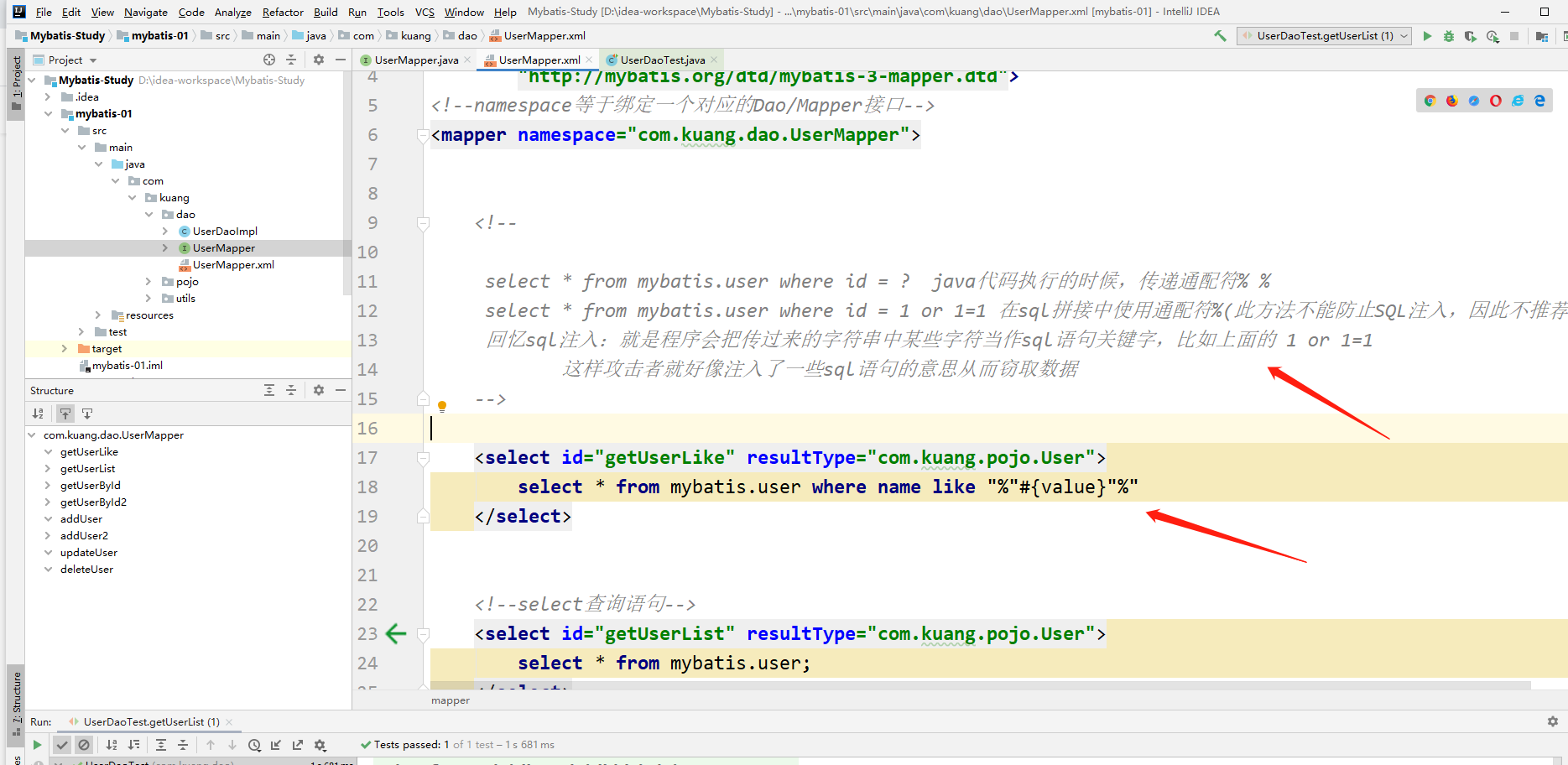Switch to the UserDaoTest.java editor tab
Image resolution: width=1568 pixels, height=765 pixels.
pyautogui.click(x=663, y=60)
